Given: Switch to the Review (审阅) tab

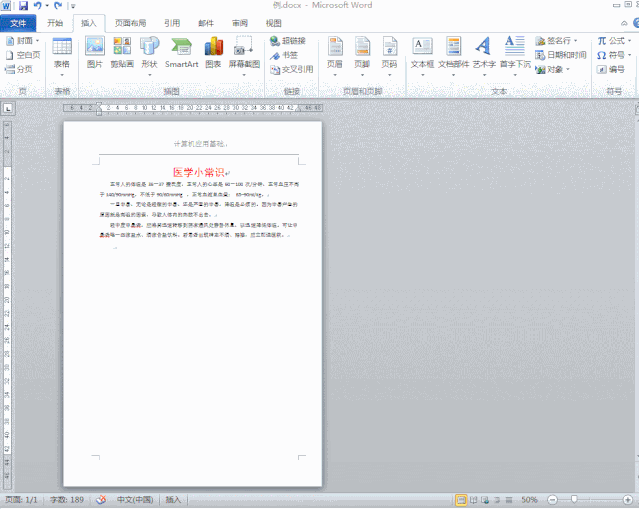Looking at the screenshot, I should point(240,23).
